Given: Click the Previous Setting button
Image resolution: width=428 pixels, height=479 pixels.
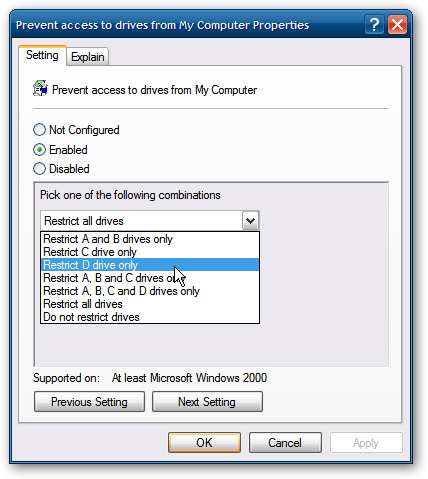Looking at the screenshot, I should click(89, 402).
